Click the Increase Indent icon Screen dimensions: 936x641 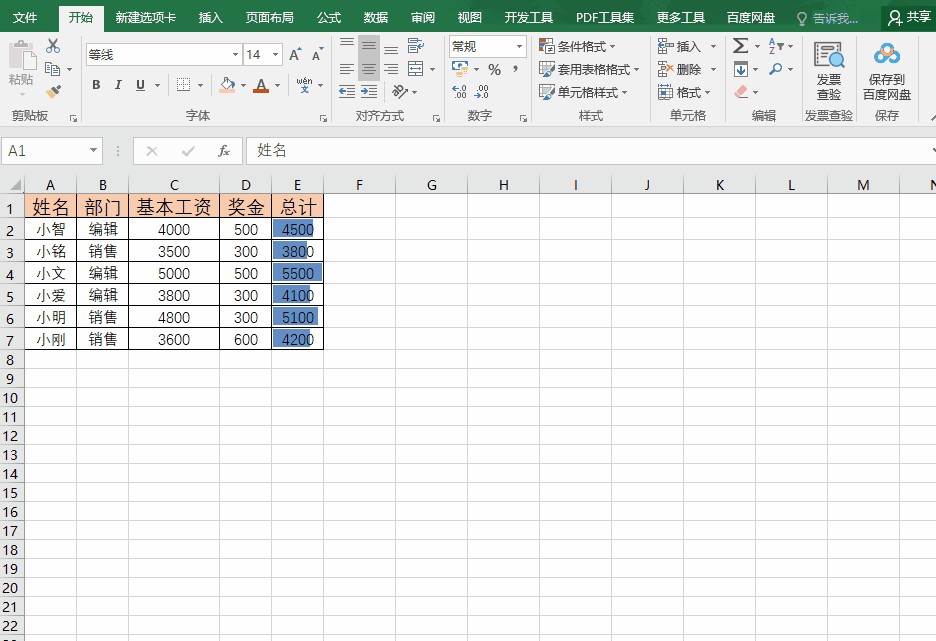tap(369, 91)
